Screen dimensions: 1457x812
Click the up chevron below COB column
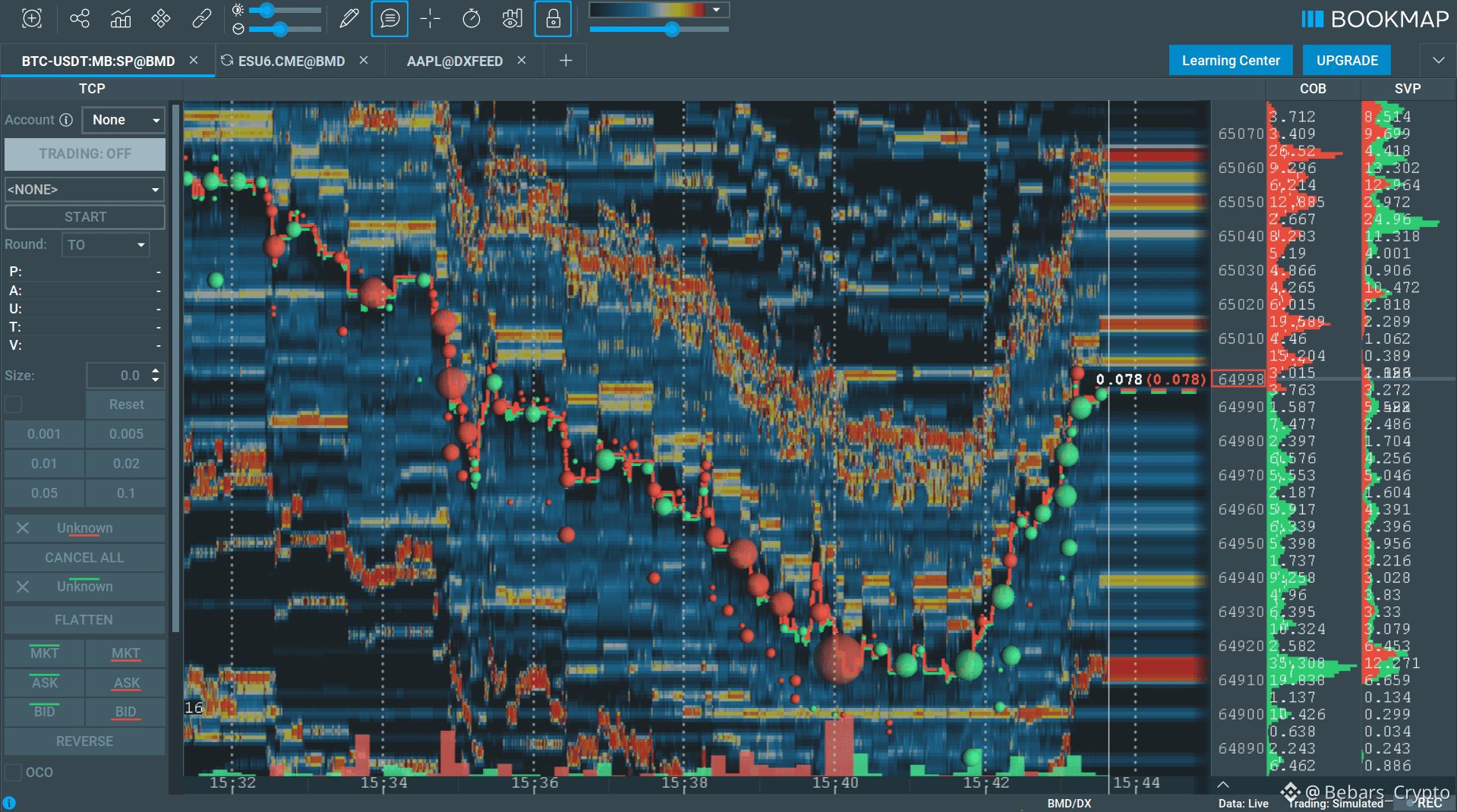coord(1223,784)
